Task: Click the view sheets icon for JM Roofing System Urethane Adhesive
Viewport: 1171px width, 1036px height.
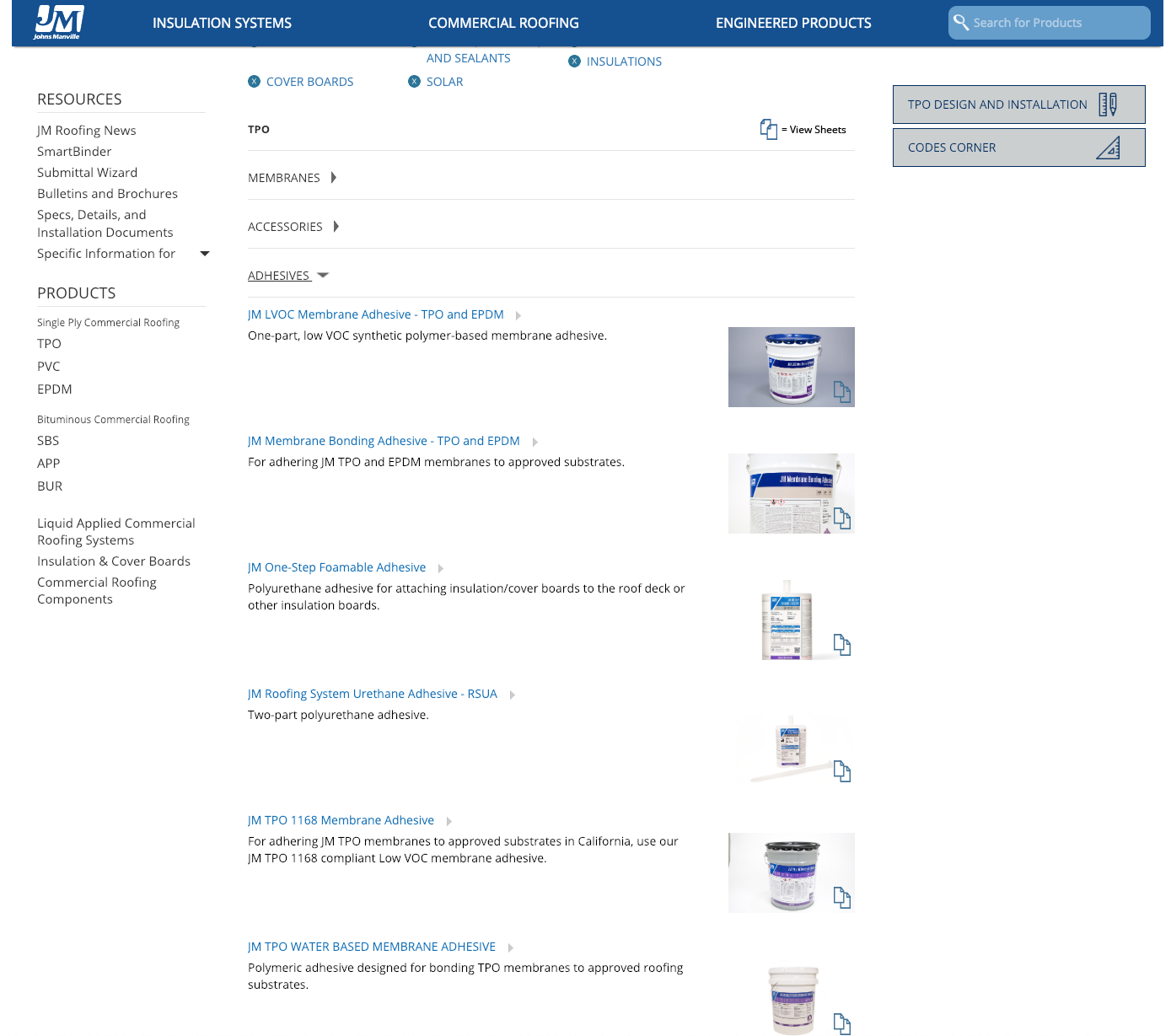Action: (843, 773)
